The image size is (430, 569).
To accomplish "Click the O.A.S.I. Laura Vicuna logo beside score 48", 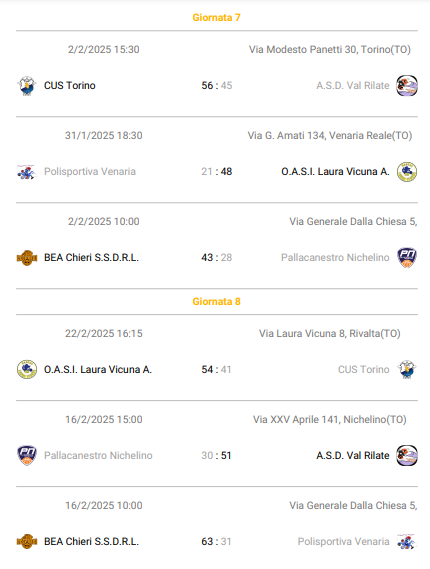I will point(407,172).
